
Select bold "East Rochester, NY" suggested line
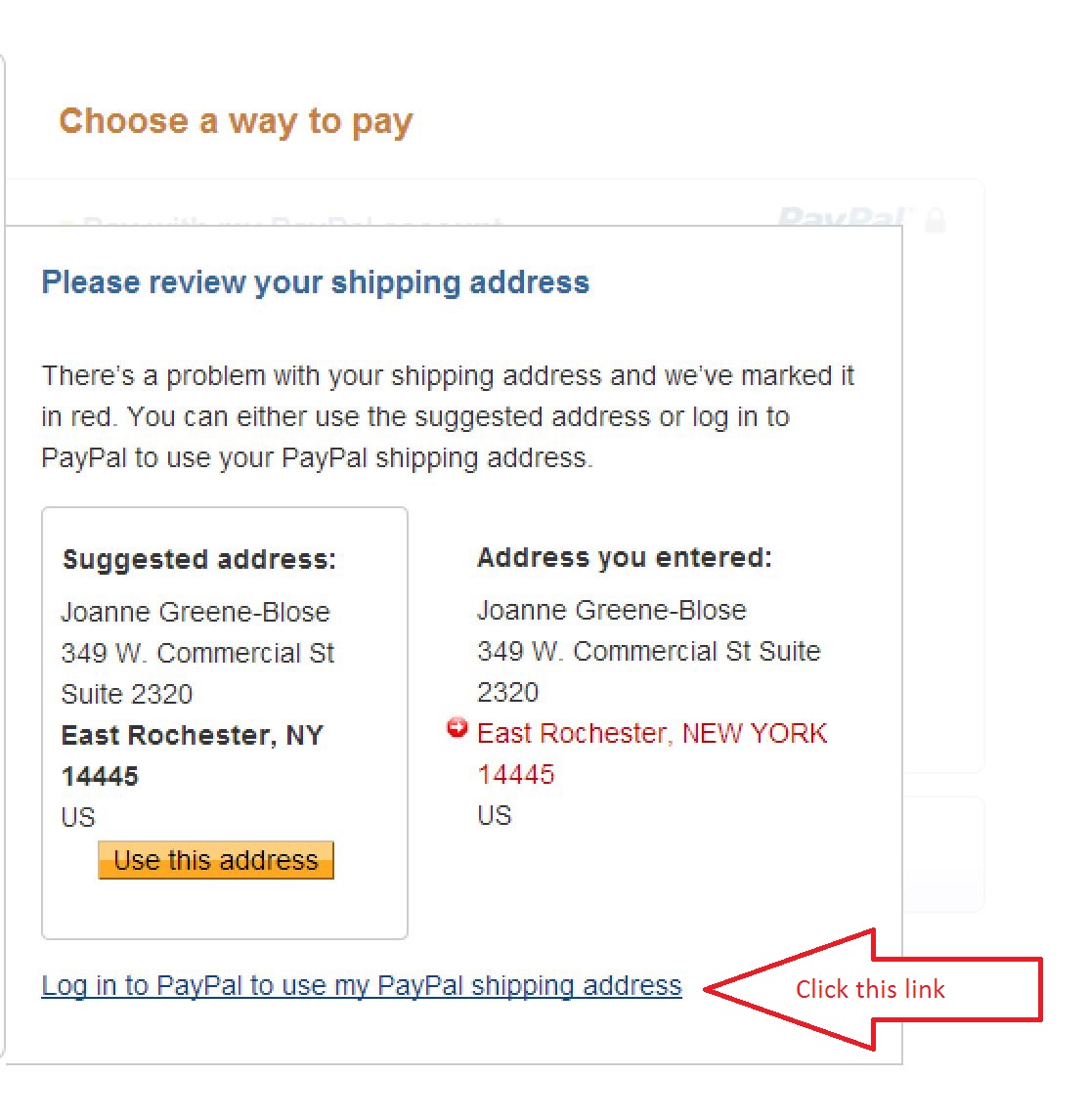click(x=192, y=735)
